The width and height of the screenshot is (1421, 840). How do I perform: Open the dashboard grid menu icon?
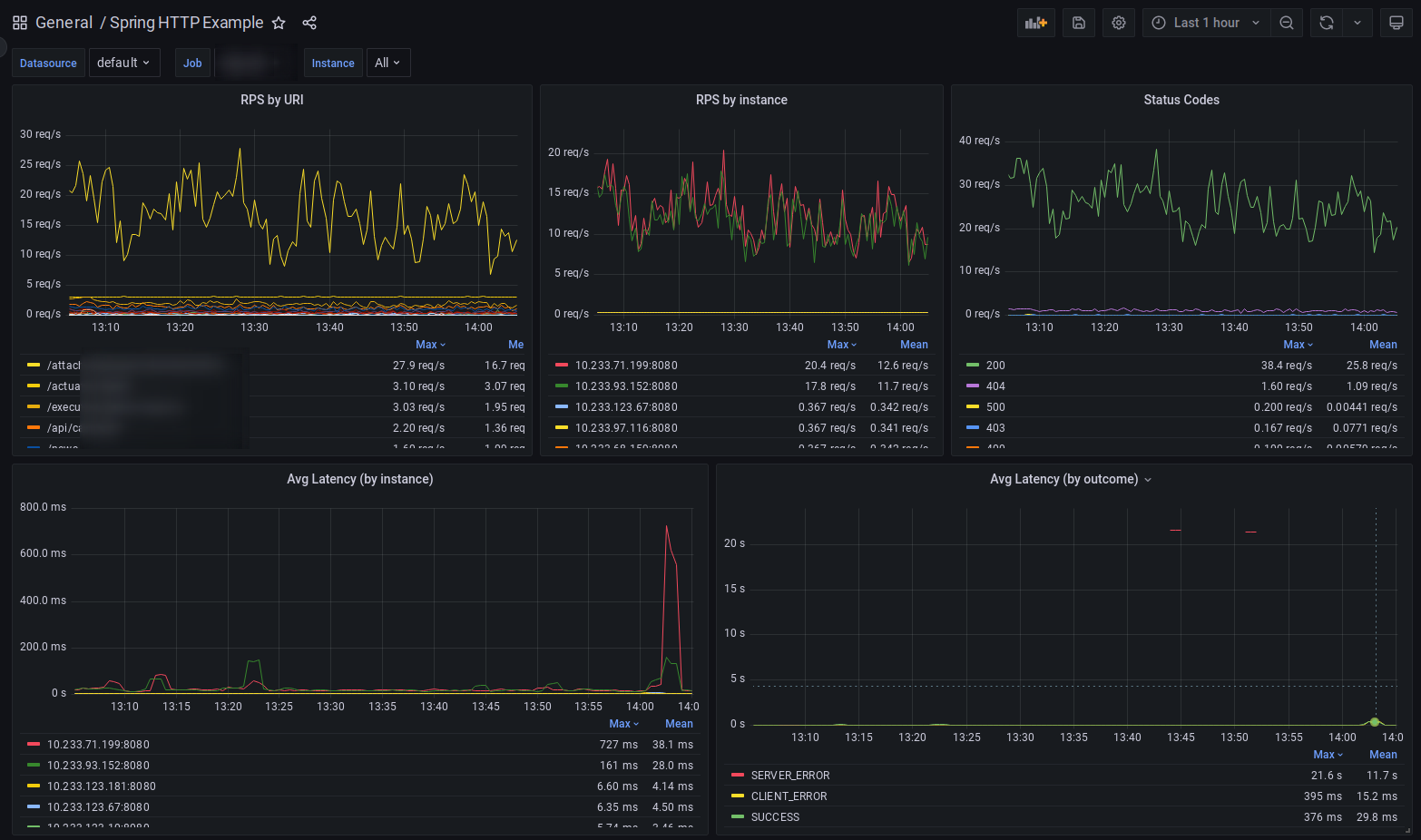click(x=20, y=23)
